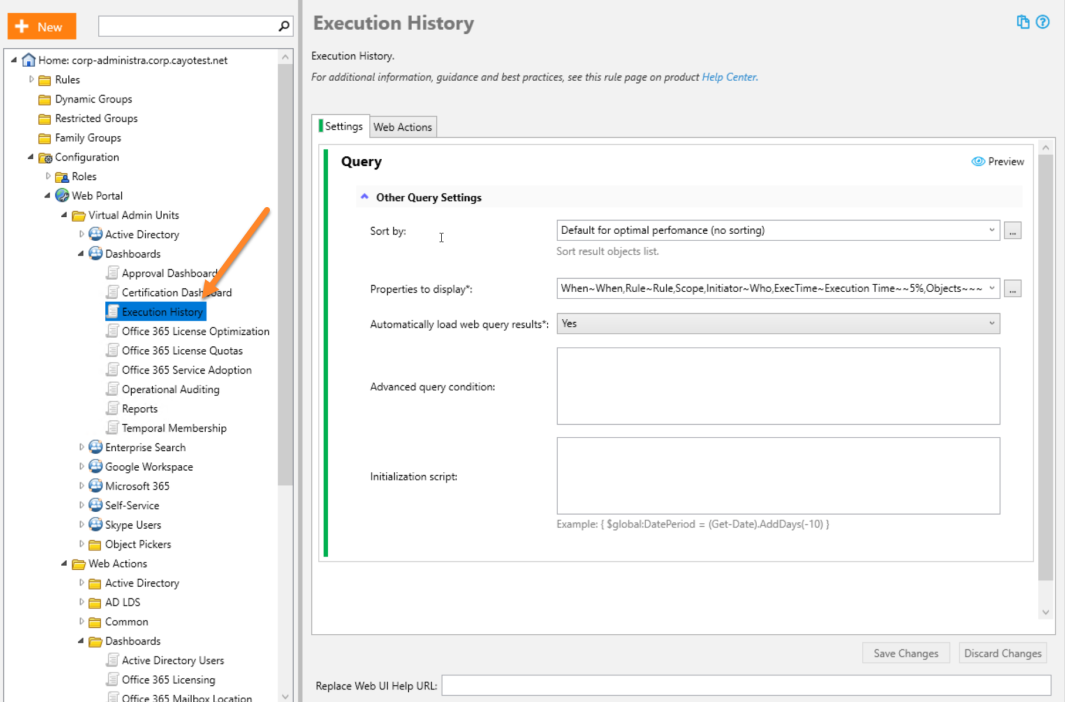Click the Dynamic Groups folder icon
This screenshot has height=702, width=1065.
[45, 100]
